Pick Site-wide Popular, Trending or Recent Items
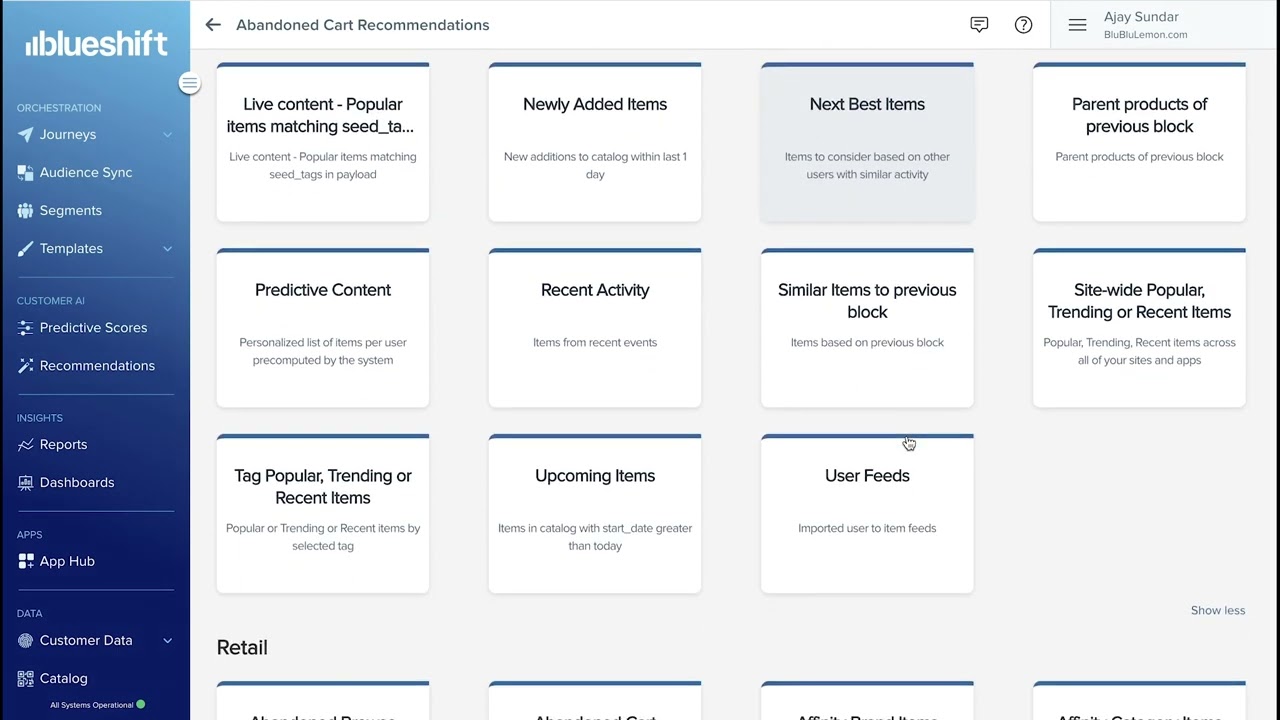Image resolution: width=1280 pixels, height=720 pixels. [1139, 328]
